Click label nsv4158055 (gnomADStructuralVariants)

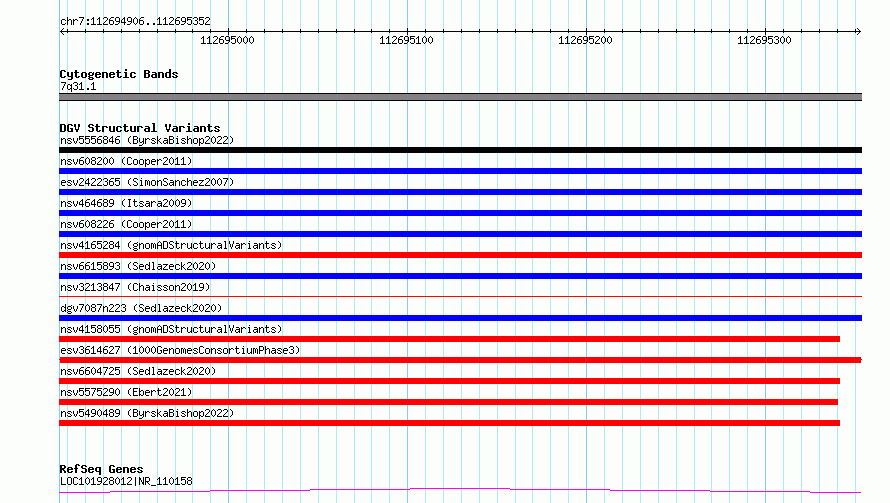171,329
